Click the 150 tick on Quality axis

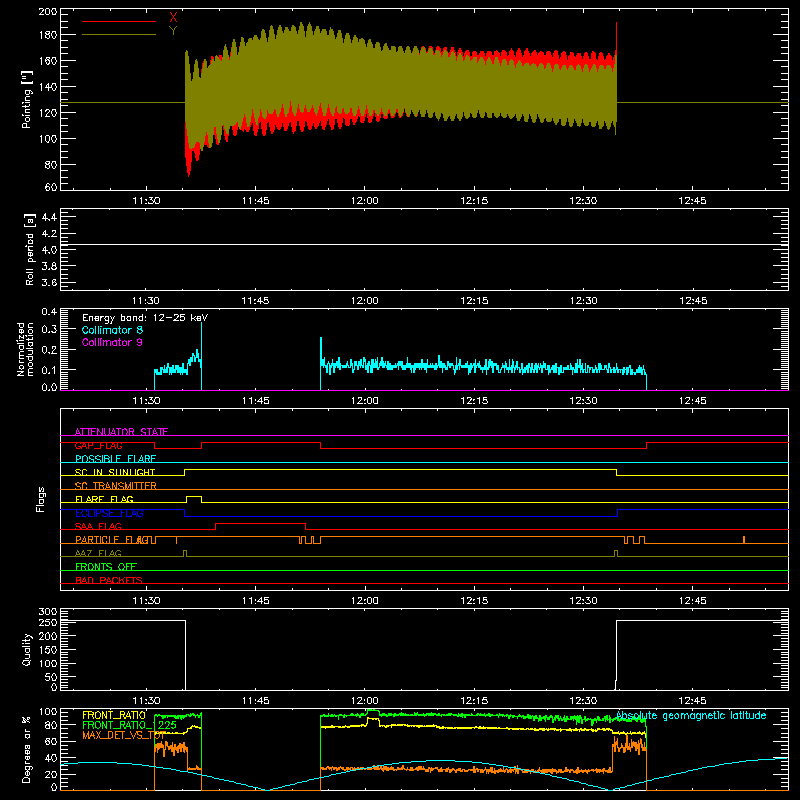point(48,650)
